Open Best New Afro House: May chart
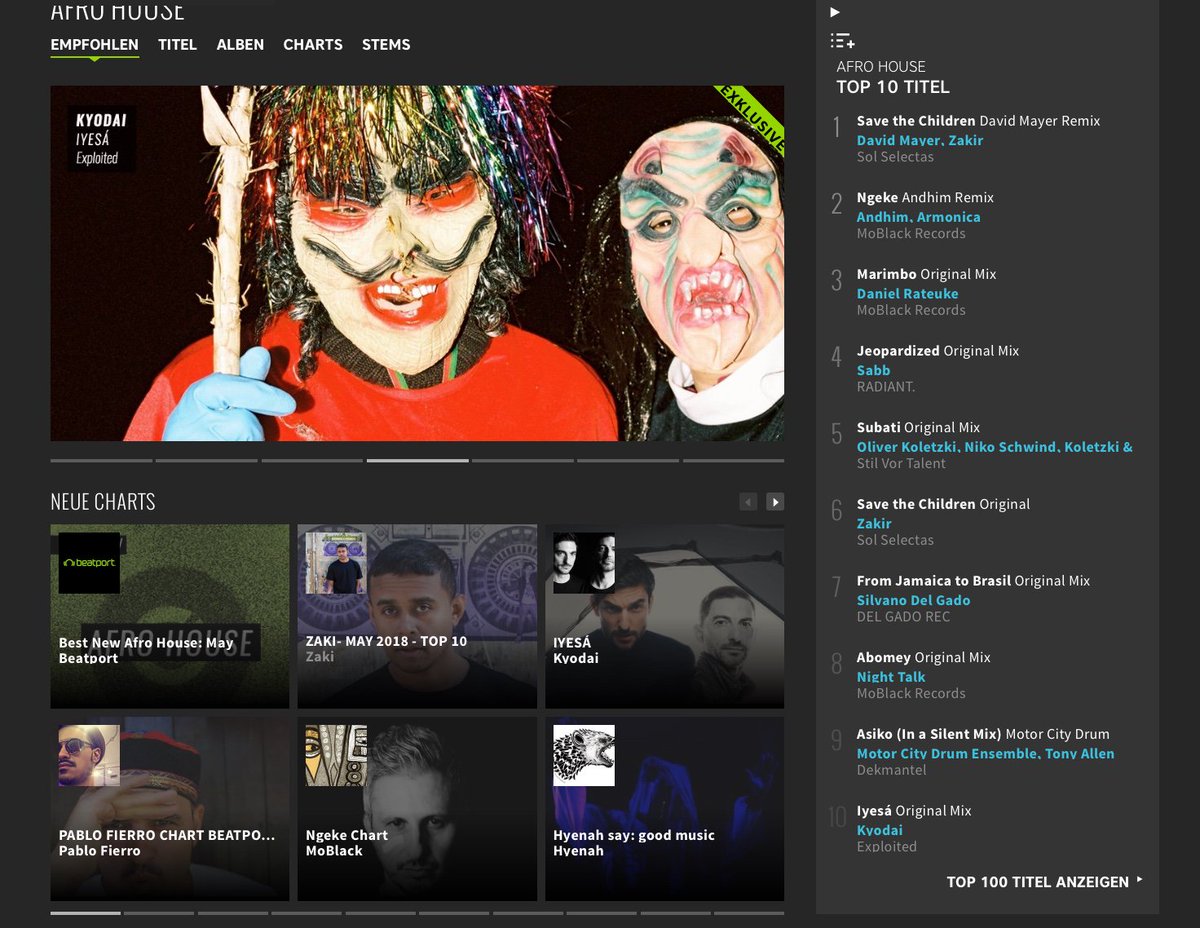 pos(170,616)
